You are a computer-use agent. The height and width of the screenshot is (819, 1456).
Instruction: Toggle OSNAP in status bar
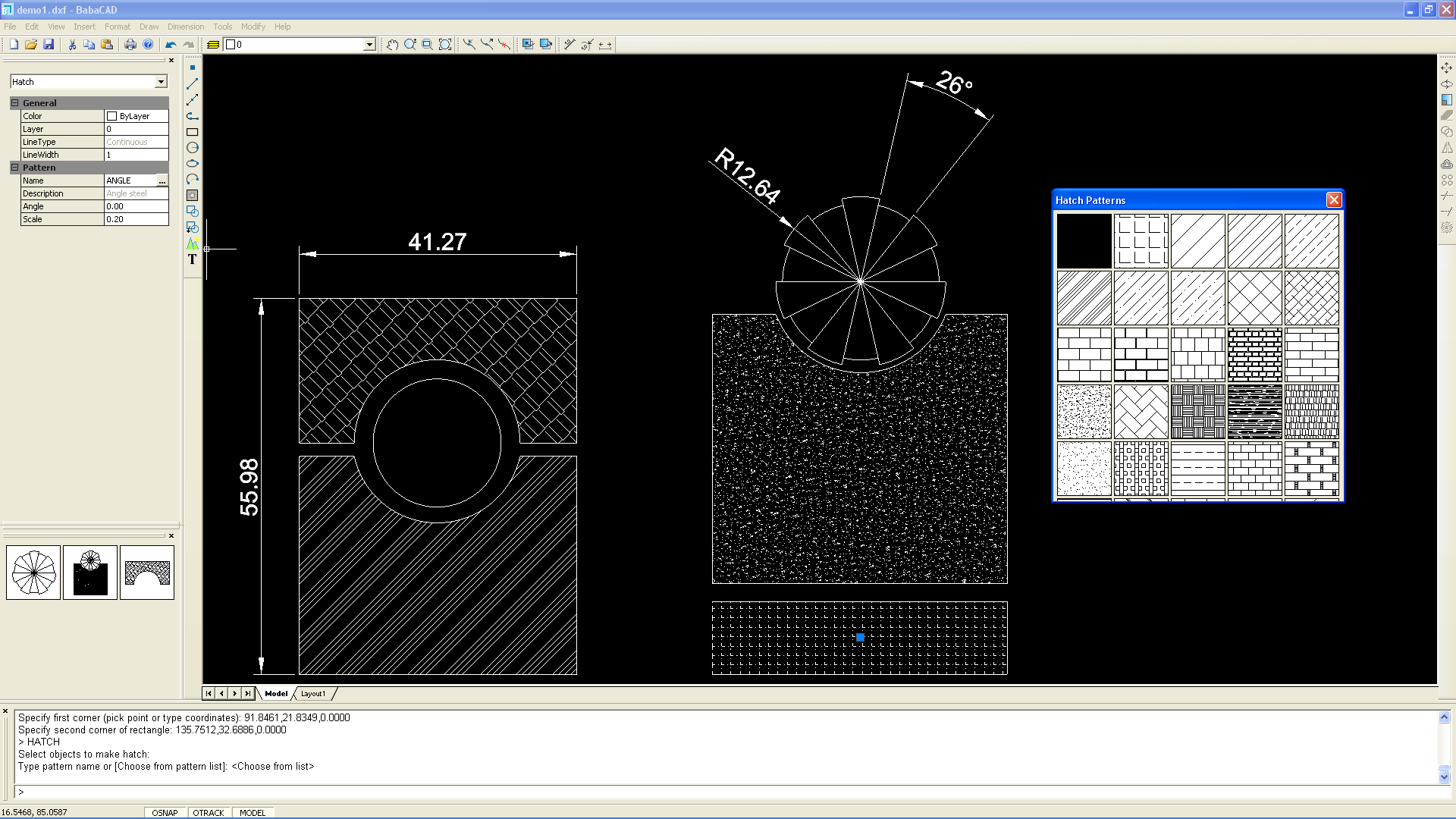[165, 812]
